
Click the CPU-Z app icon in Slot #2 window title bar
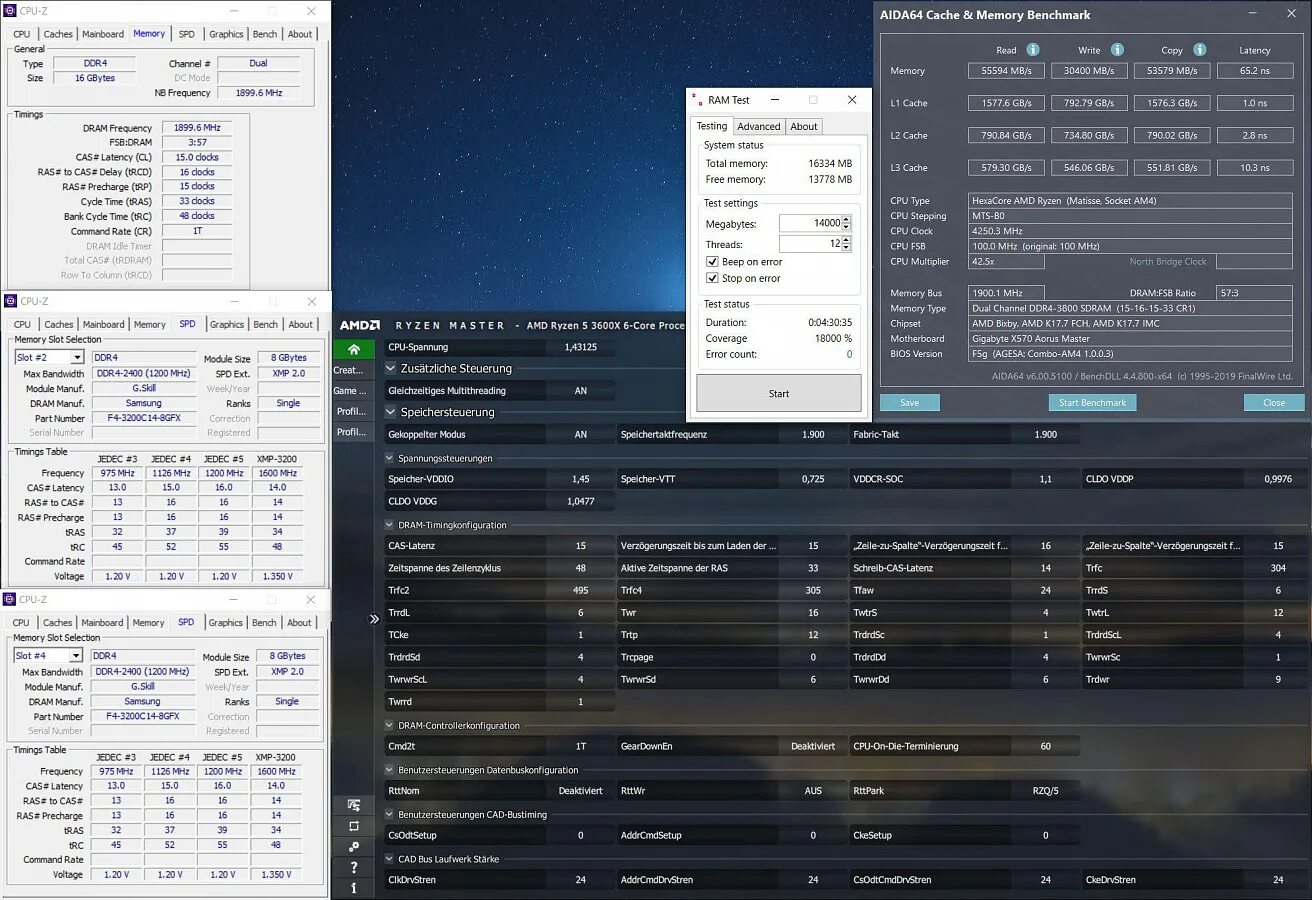coord(10,301)
